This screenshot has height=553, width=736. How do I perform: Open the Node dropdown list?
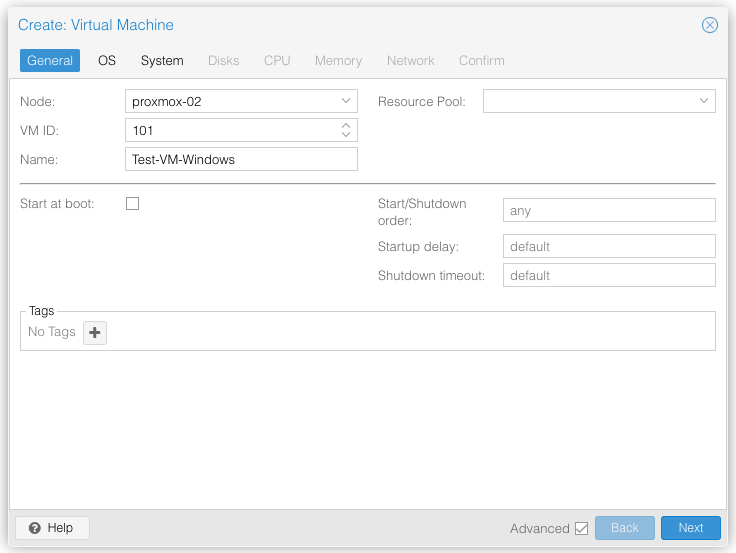click(346, 101)
